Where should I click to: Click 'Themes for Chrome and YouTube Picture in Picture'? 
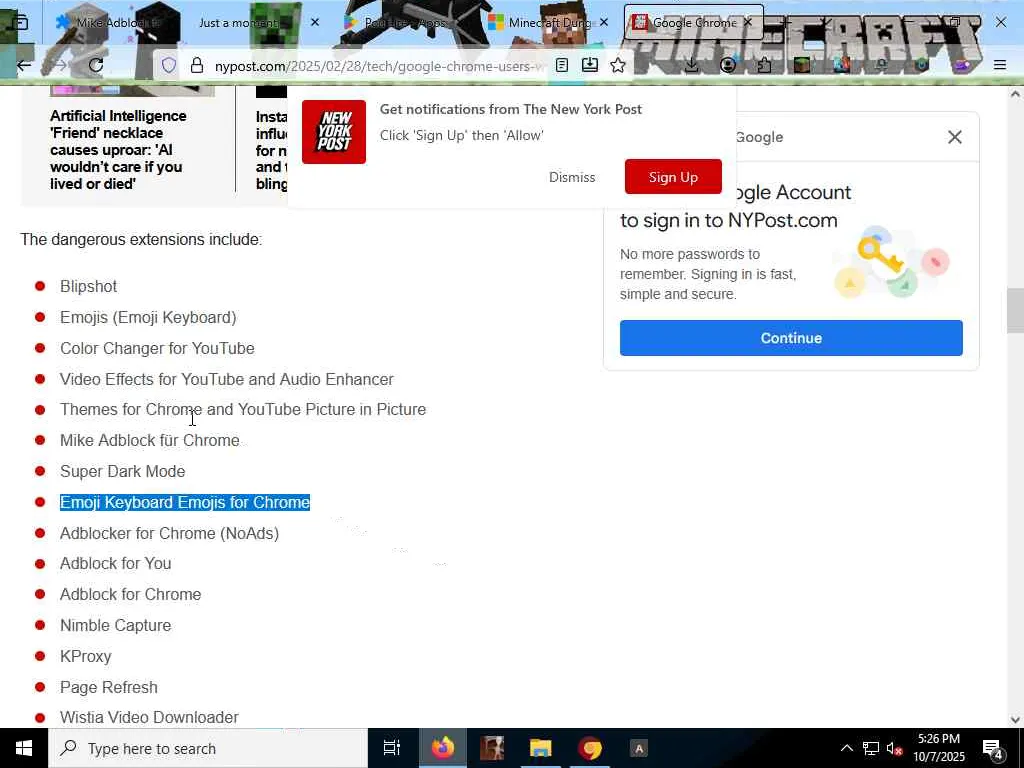tap(243, 409)
